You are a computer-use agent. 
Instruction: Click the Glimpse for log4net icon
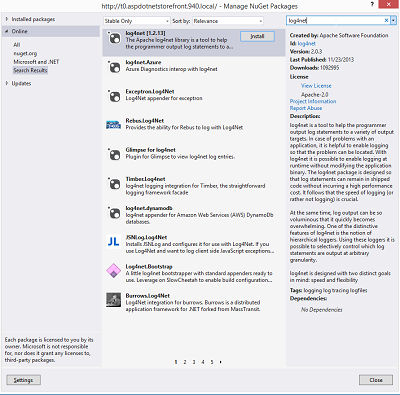click(x=114, y=154)
